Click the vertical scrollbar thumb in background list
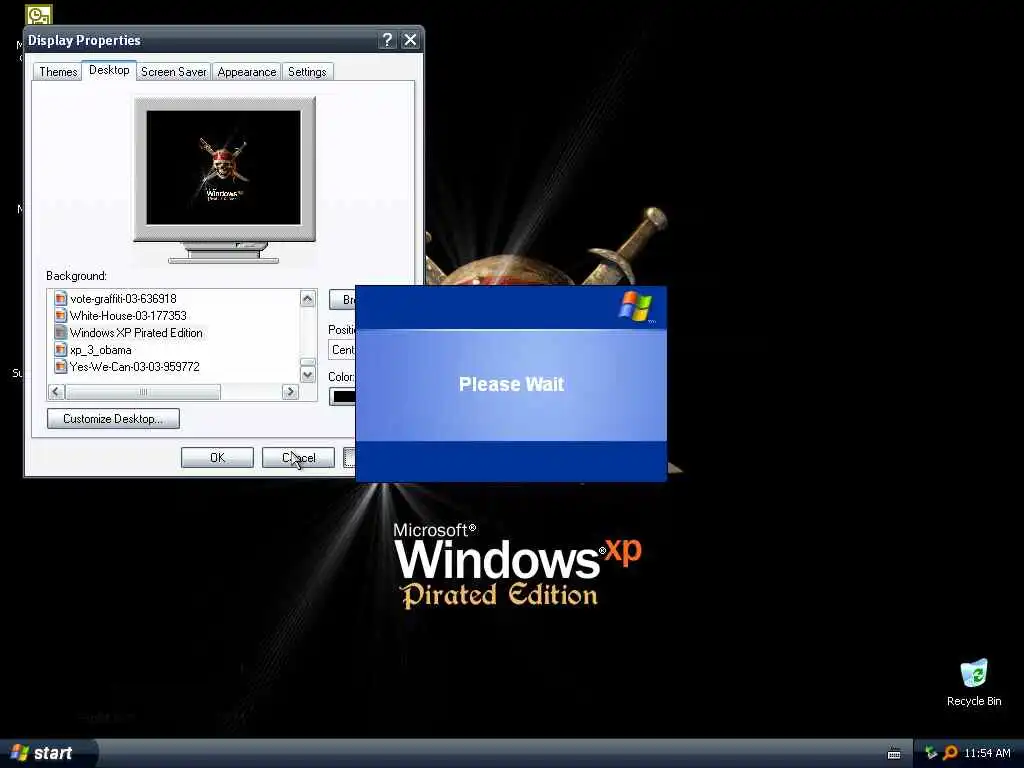1024x768 pixels. click(x=308, y=362)
